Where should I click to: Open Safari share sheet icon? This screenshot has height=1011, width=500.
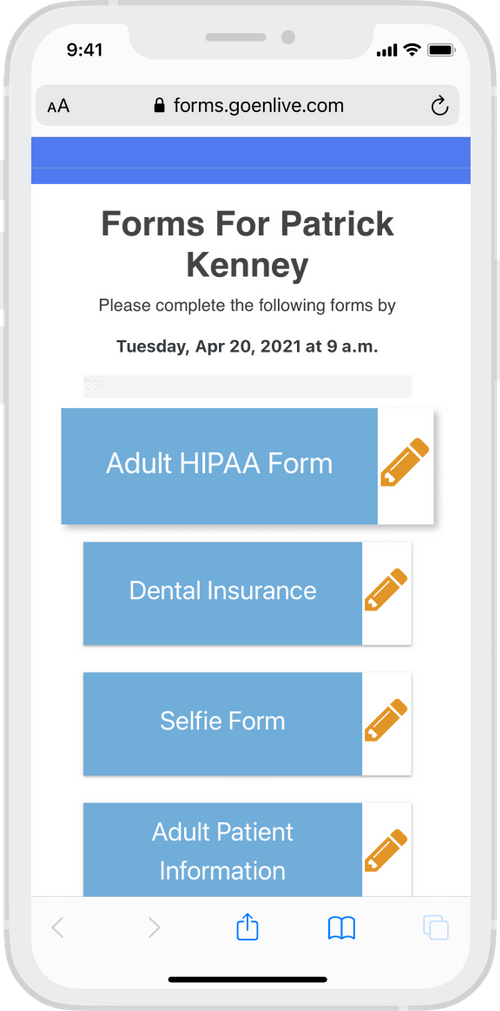click(248, 927)
